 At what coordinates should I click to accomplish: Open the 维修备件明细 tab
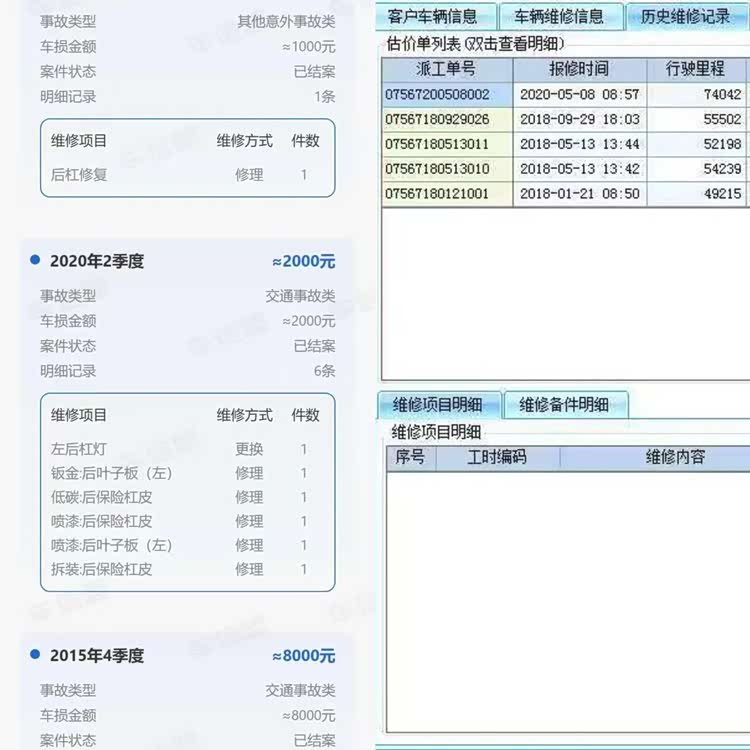[x=564, y=405]
